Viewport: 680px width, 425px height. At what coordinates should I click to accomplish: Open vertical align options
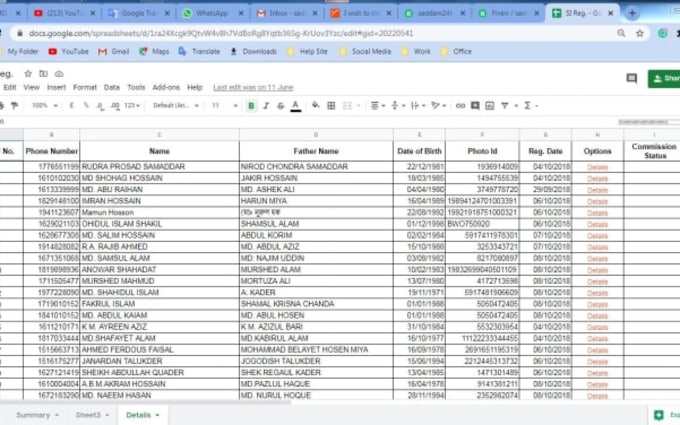click(x=398, y=105)
